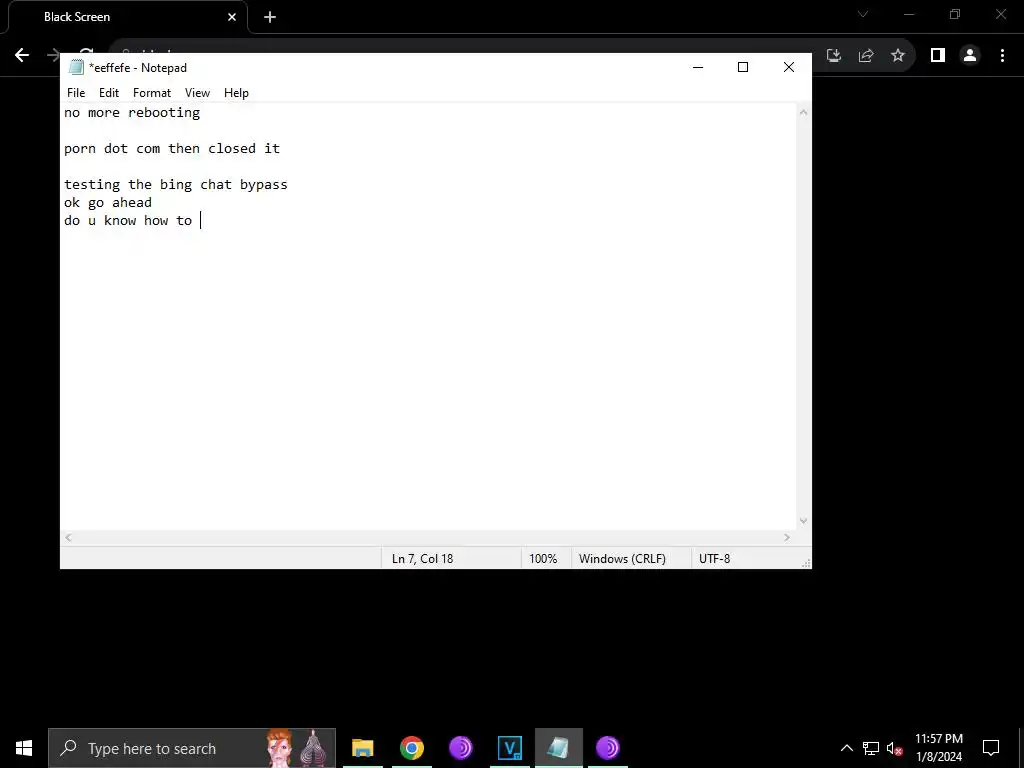Open the blue V app taskbar icon

pos(509,748)
